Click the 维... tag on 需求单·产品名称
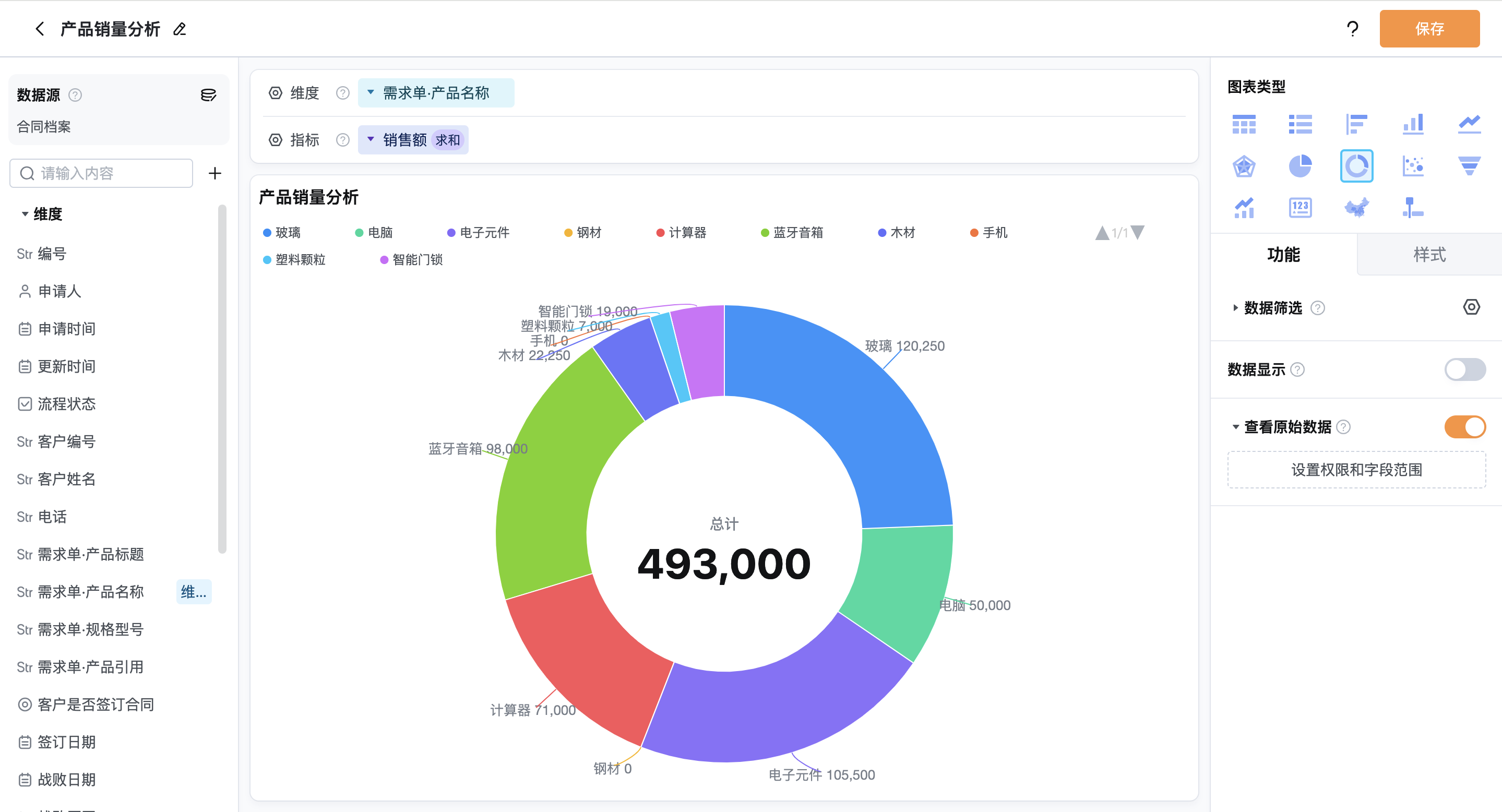This screenshot has width=1502, height=812. coord(194,592)
